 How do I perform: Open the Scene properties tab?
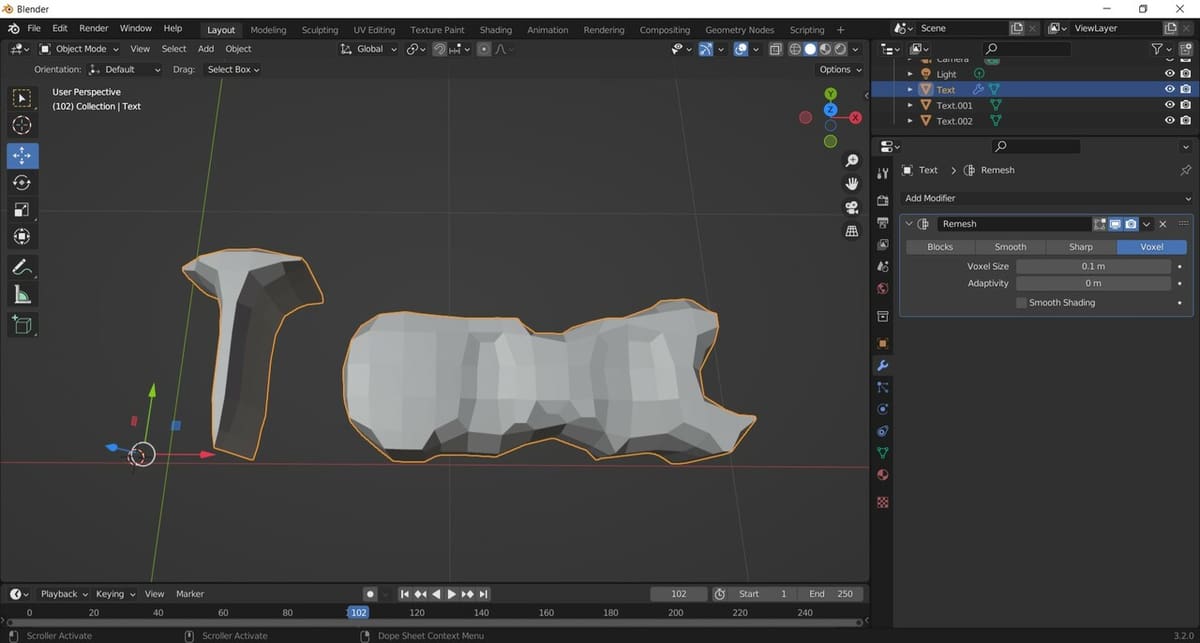(x=882, y=267)
